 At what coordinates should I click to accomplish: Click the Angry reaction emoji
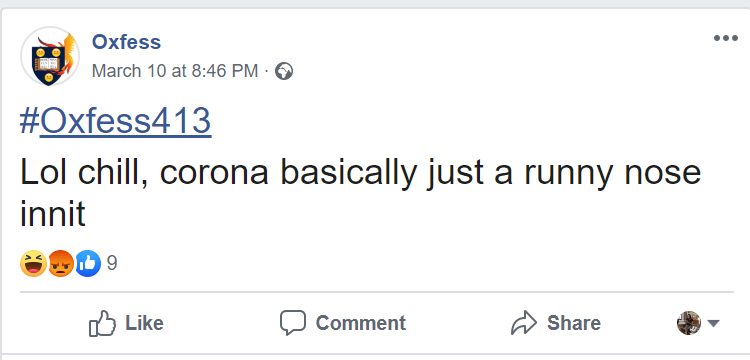pyautogui.click(x=61, y=263)
